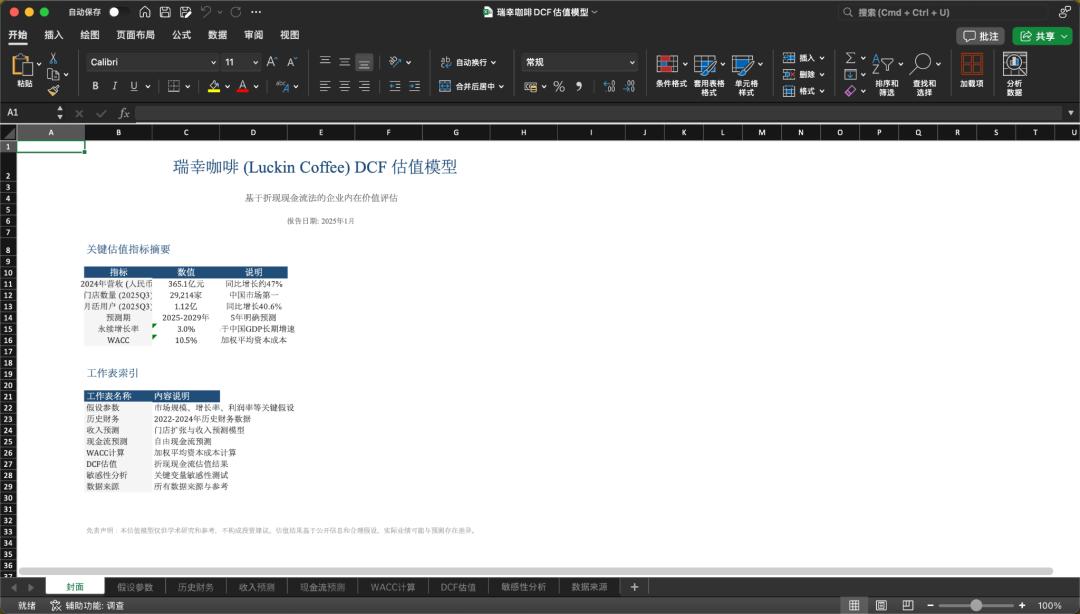The image size is (1080, 614).
Task: Open the Data (数据) ribbon tab
Action: point(218,34)
